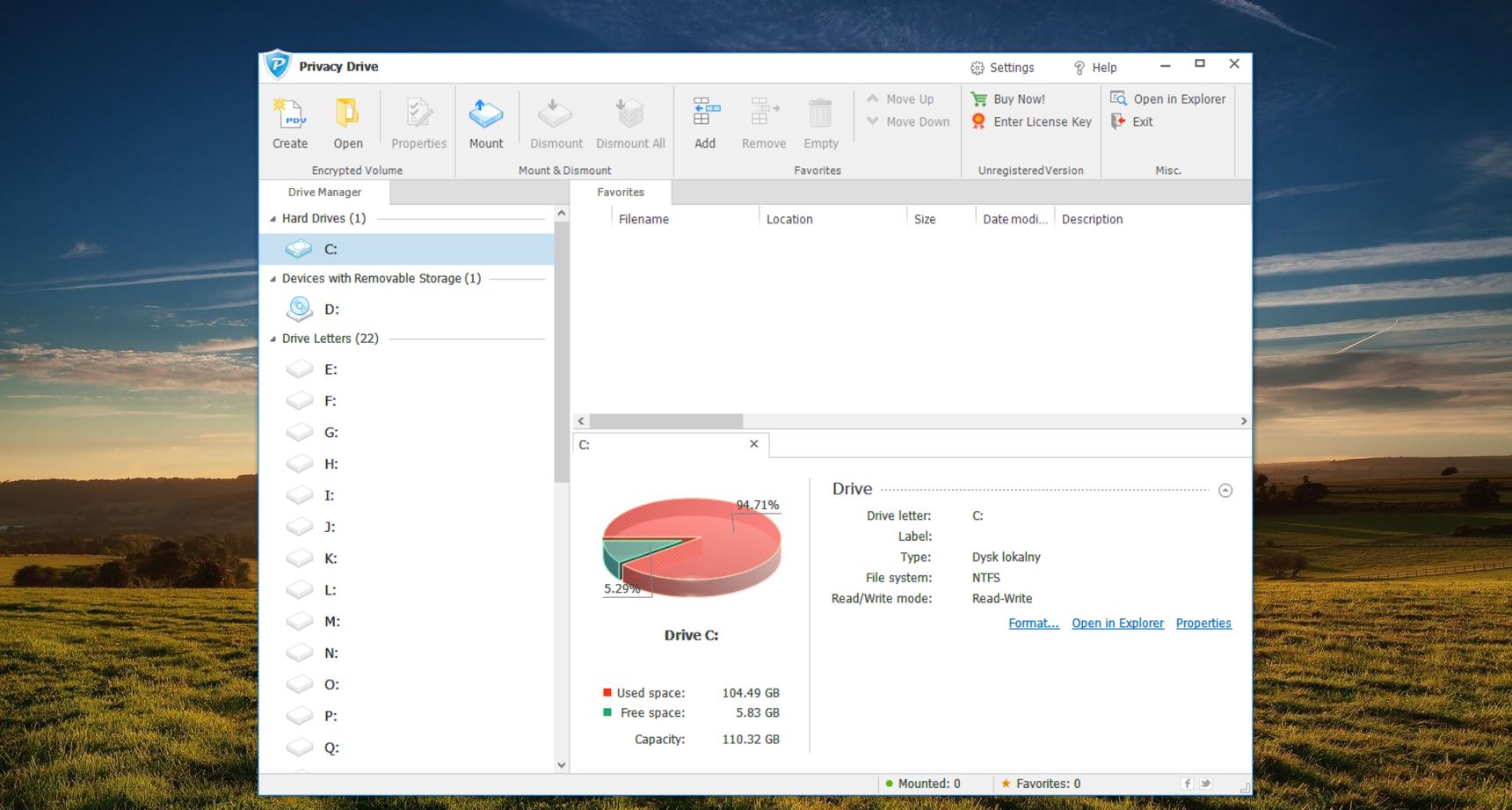Viewport: 1512px width, 810px height.
Task: Click the Properties toolbar icon
Action: click(418, 124)
